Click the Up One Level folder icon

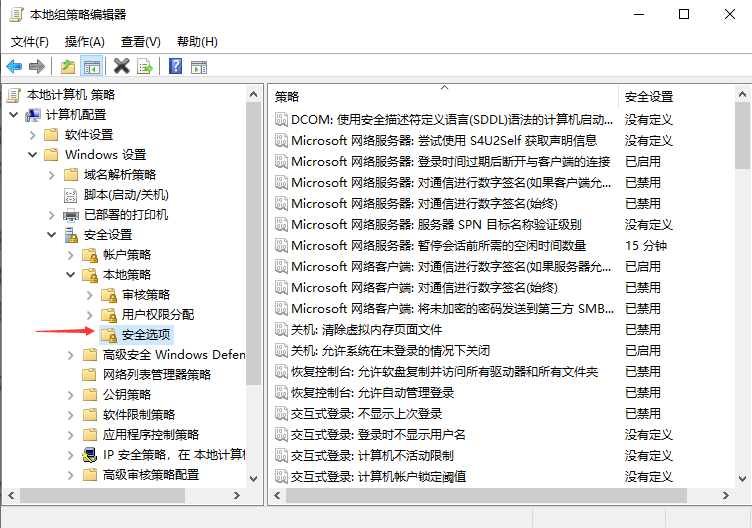click(67, 67)
